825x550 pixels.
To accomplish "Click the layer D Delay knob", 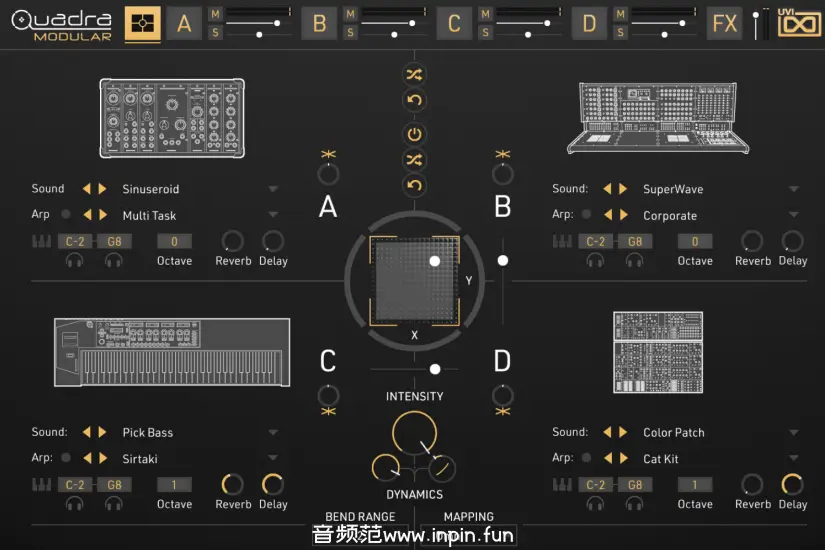I will pyautogui.click(x=792, y=485).
